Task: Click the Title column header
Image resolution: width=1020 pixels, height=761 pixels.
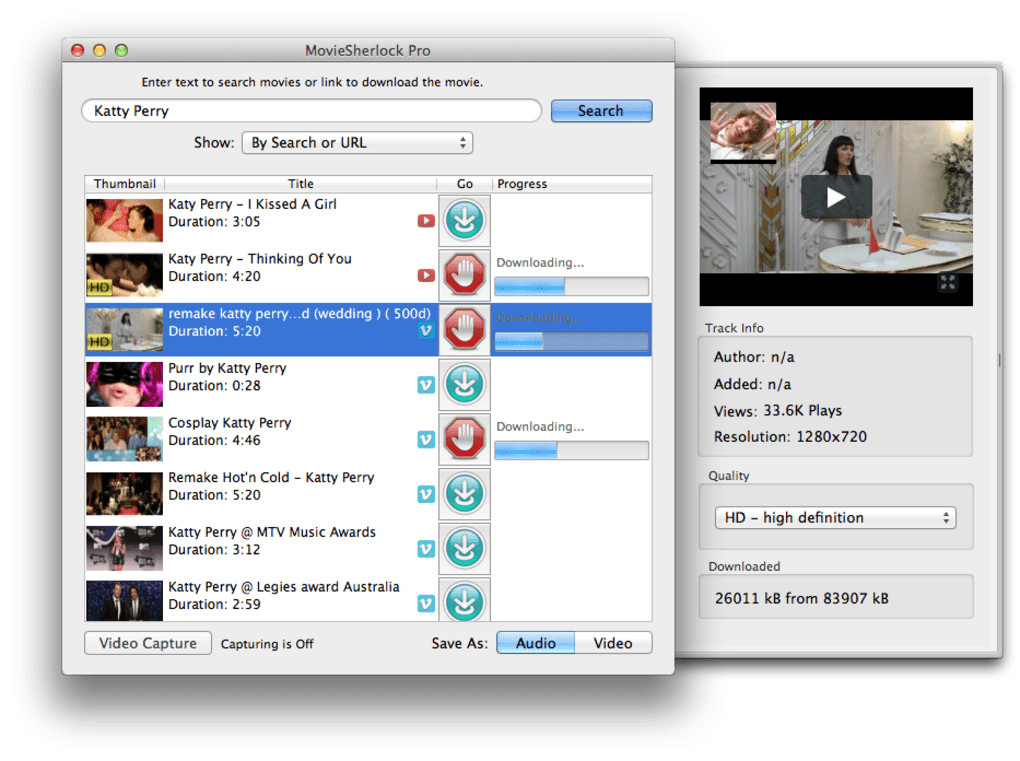Action: coord(301,183)
